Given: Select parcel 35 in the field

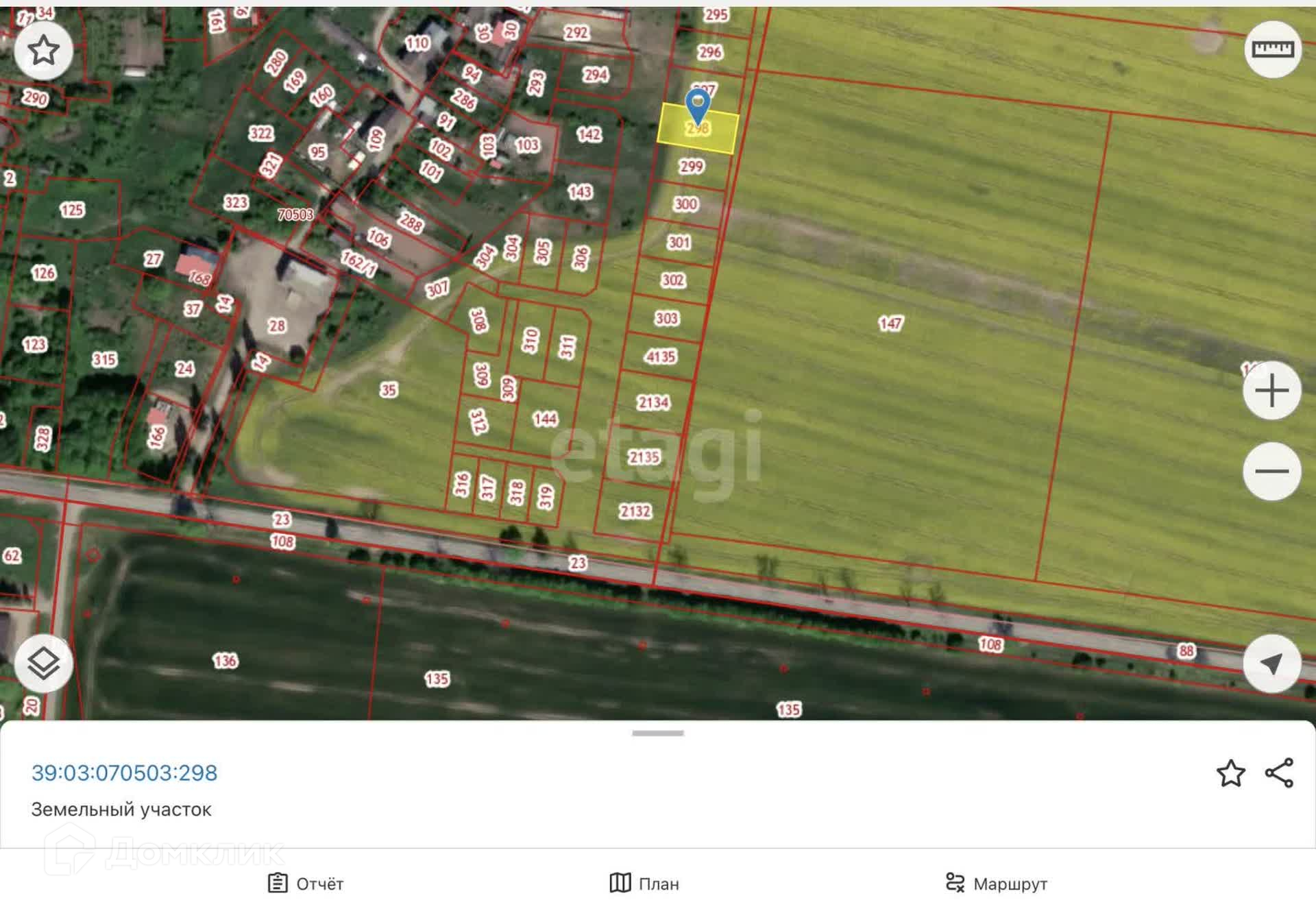Looking at the screenshot, I should pos(389,390).
